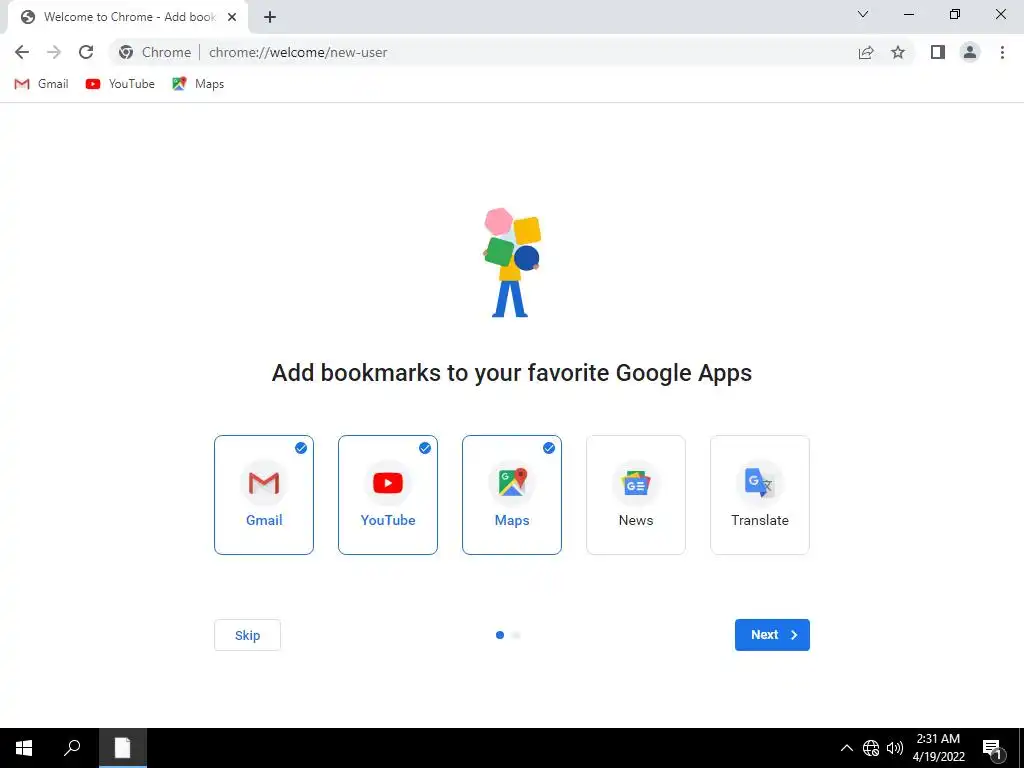
Task: Click the Maps card checkmark badge
Action: click(x=549, y=448)
